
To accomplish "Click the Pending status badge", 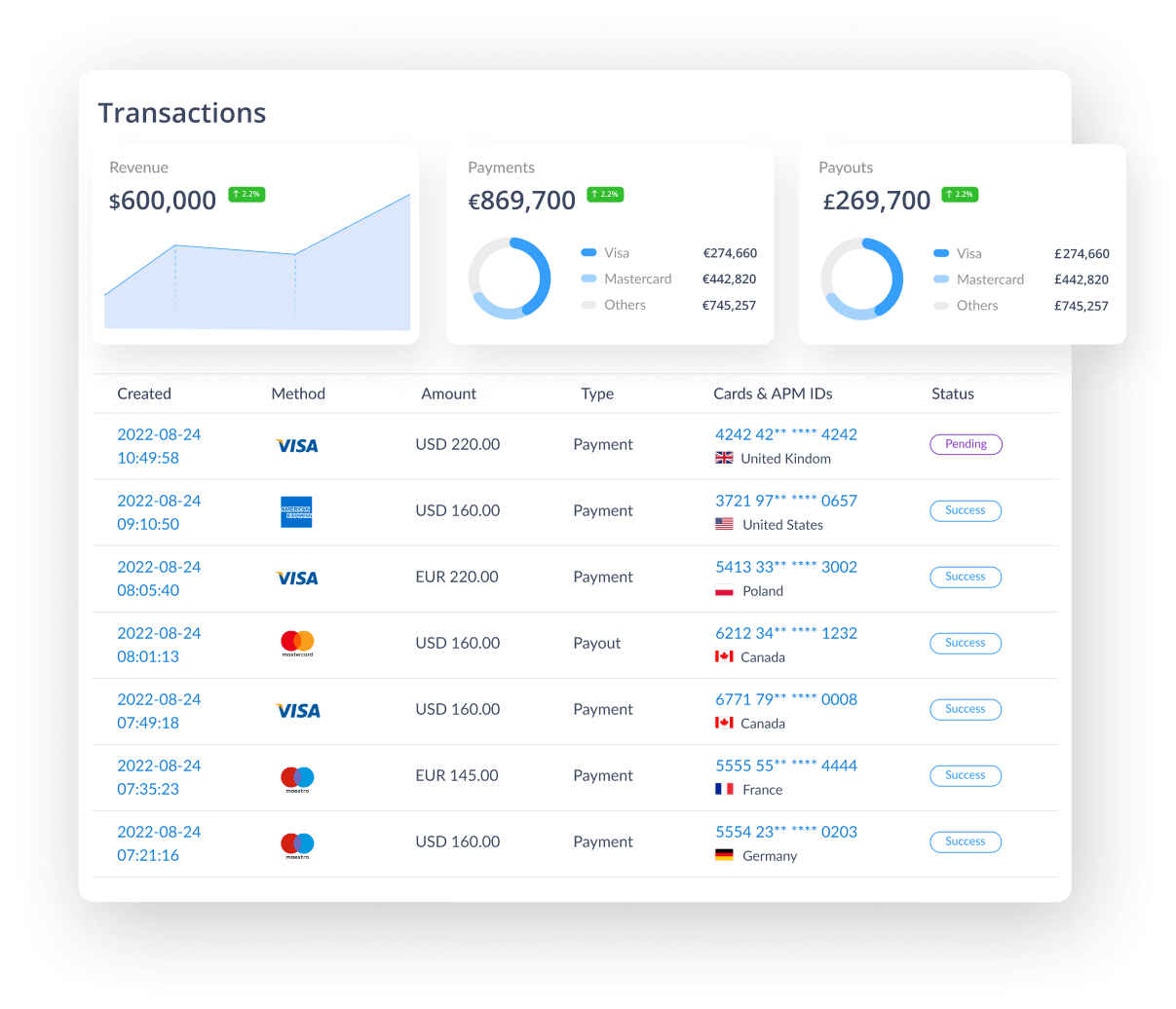I will coord(965,444).
